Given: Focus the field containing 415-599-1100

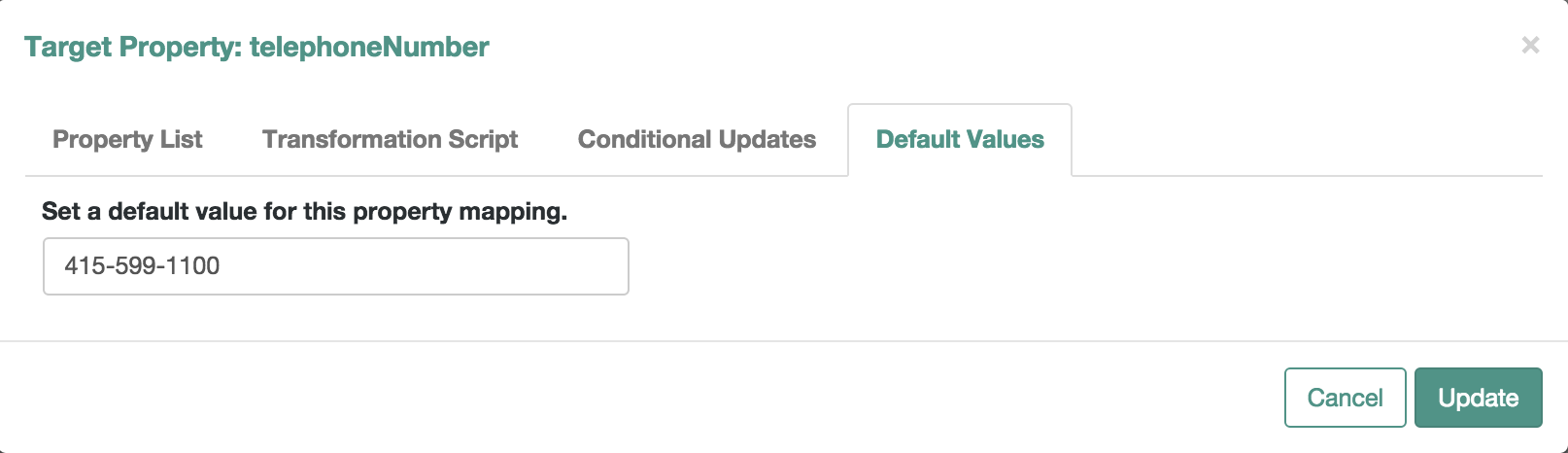Looking at the screenshot, I should pos(336,266).
